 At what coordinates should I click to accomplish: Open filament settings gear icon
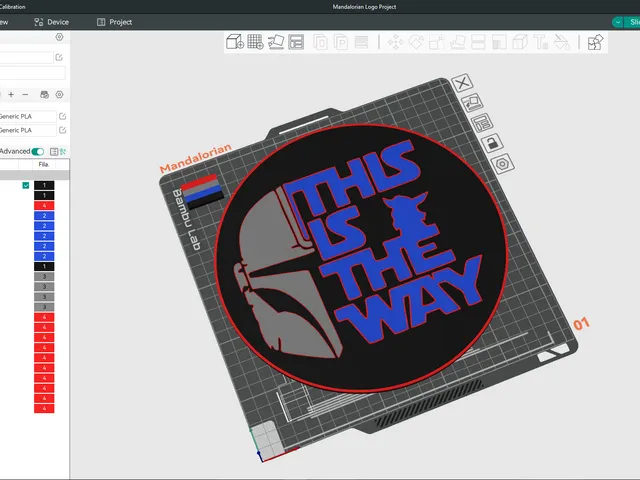click(x=59, y=95)
